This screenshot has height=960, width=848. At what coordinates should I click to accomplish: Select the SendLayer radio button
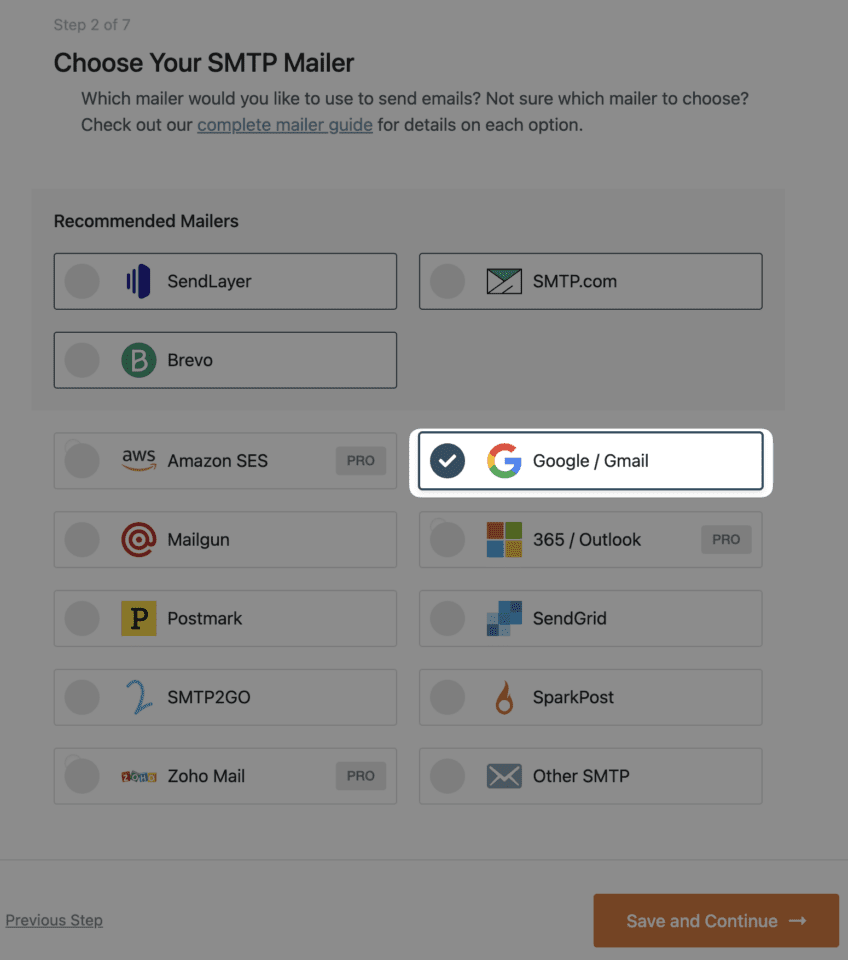click(x=82, y=281)
